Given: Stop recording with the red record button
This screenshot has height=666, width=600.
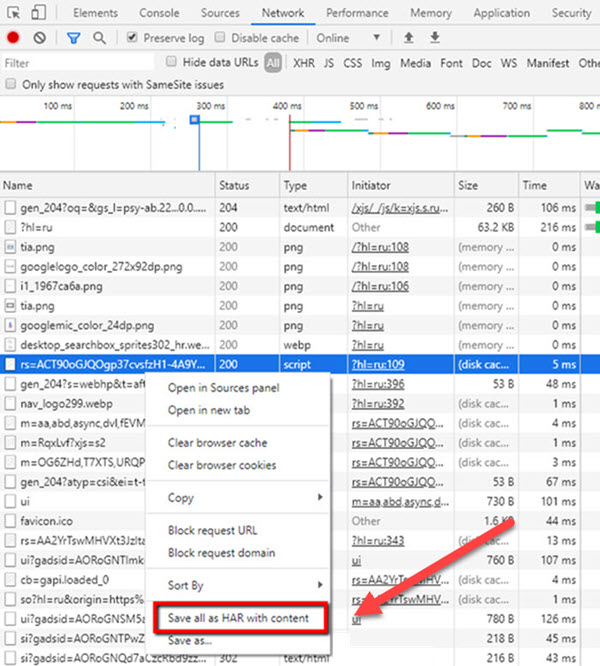Looking at the screenshot, I should click(x=13, y=38).
